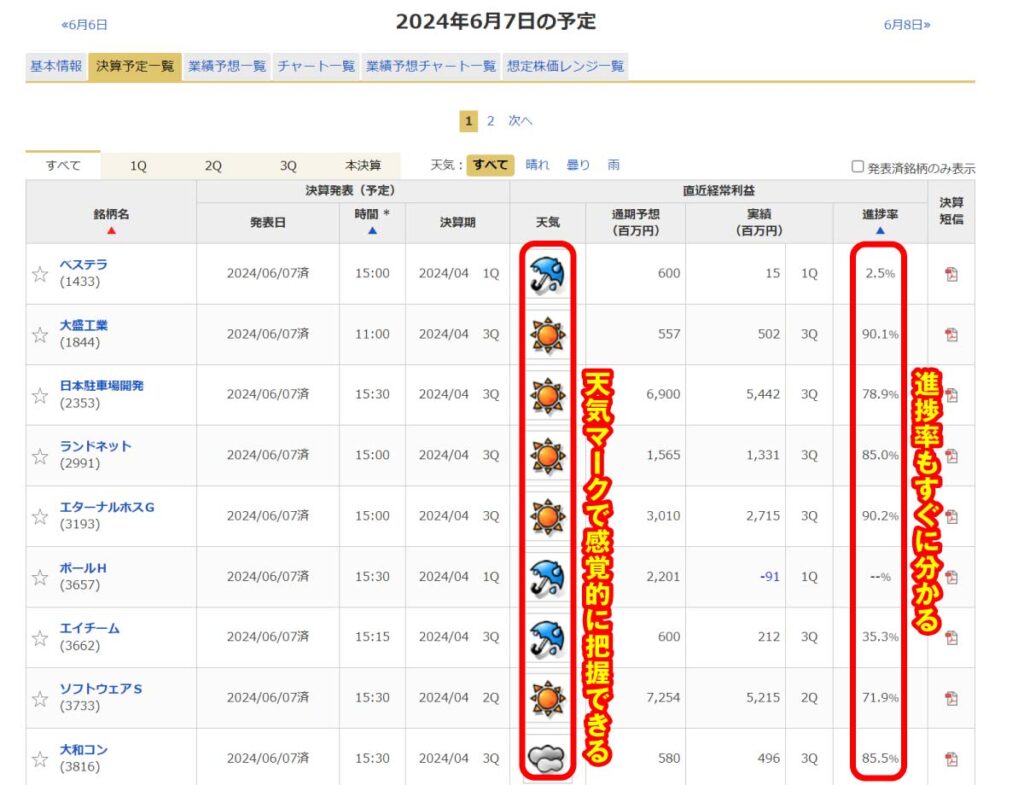Screen dimensions: 1024x785
Task: Open 想定株価レンジ一覧 tab
Action: click(565, 66)
